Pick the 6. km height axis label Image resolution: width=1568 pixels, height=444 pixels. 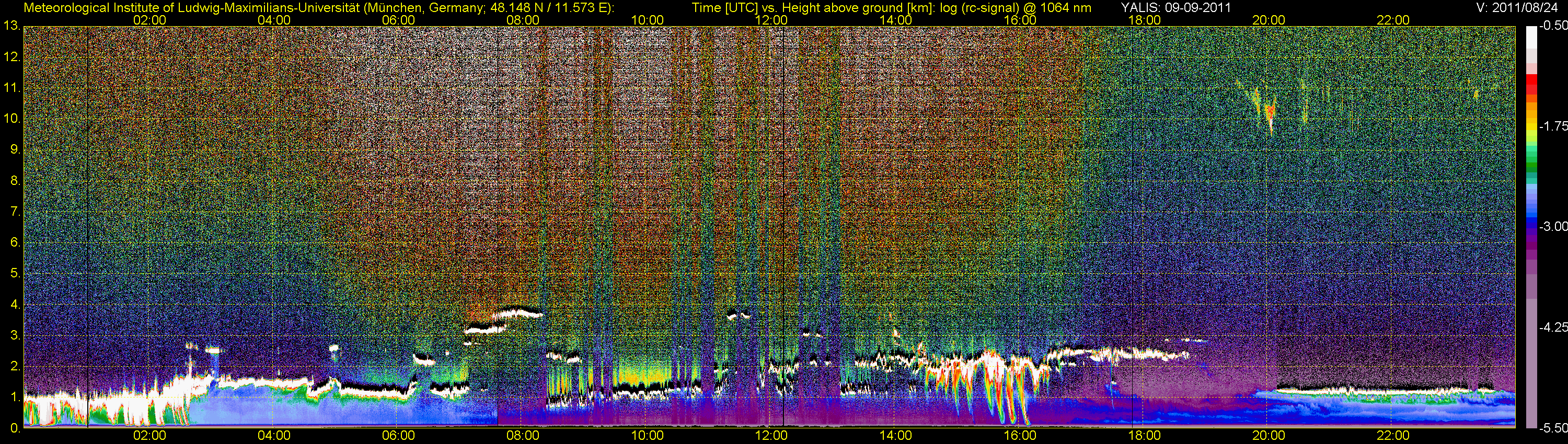pyautogui.click(x=15, y=243)
